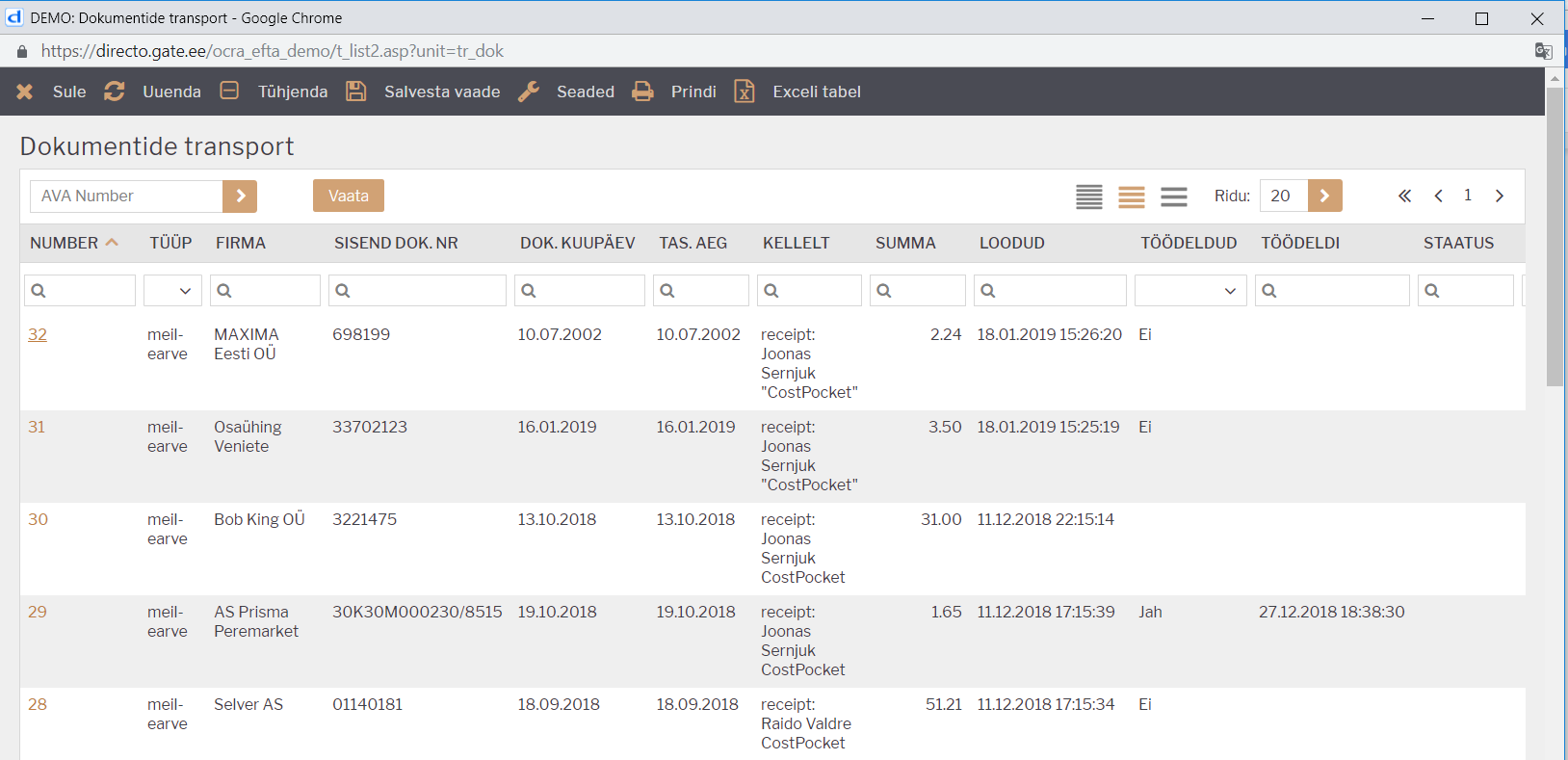Click the vertical page scrollbar thumb
Screen dimensions: 1568x760
click(x=1555, y=237)
